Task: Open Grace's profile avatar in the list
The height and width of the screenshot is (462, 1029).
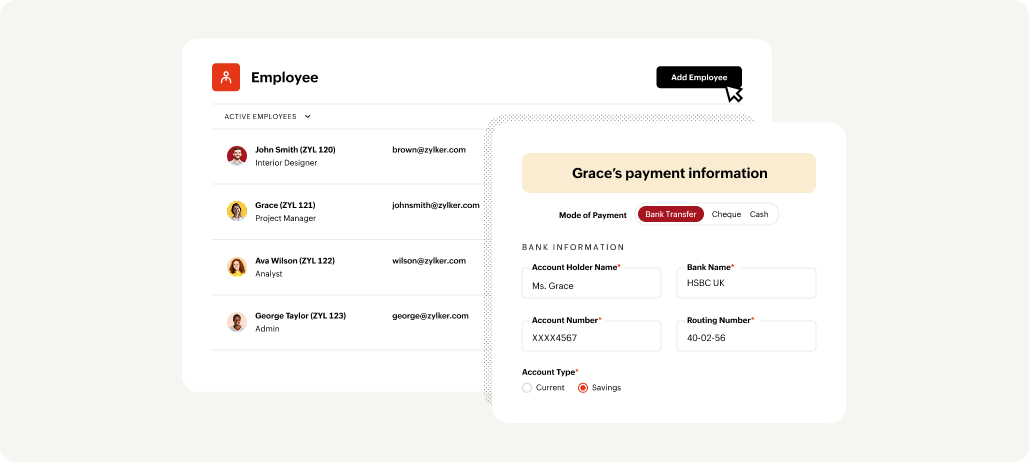Action: point(237,211)
